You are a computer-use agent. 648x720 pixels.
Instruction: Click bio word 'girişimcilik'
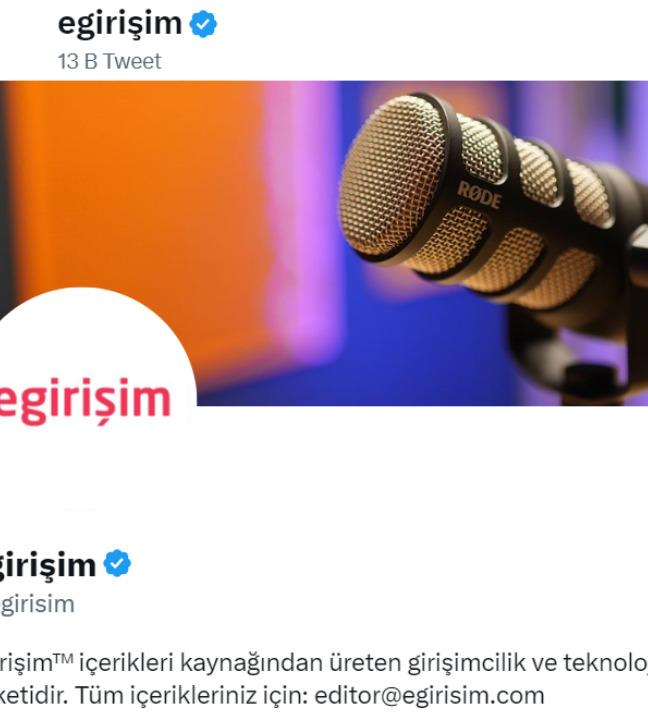(x=466, y=663)
